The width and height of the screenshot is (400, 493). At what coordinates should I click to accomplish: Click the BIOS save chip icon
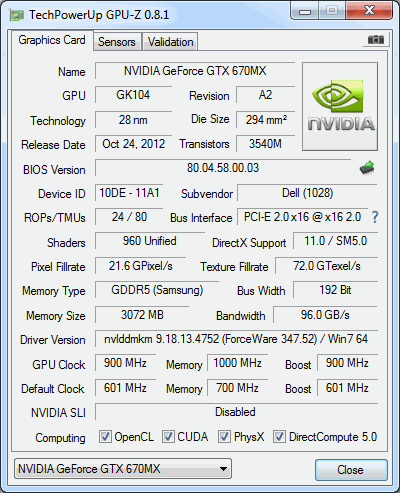click(x=367, y=168)
